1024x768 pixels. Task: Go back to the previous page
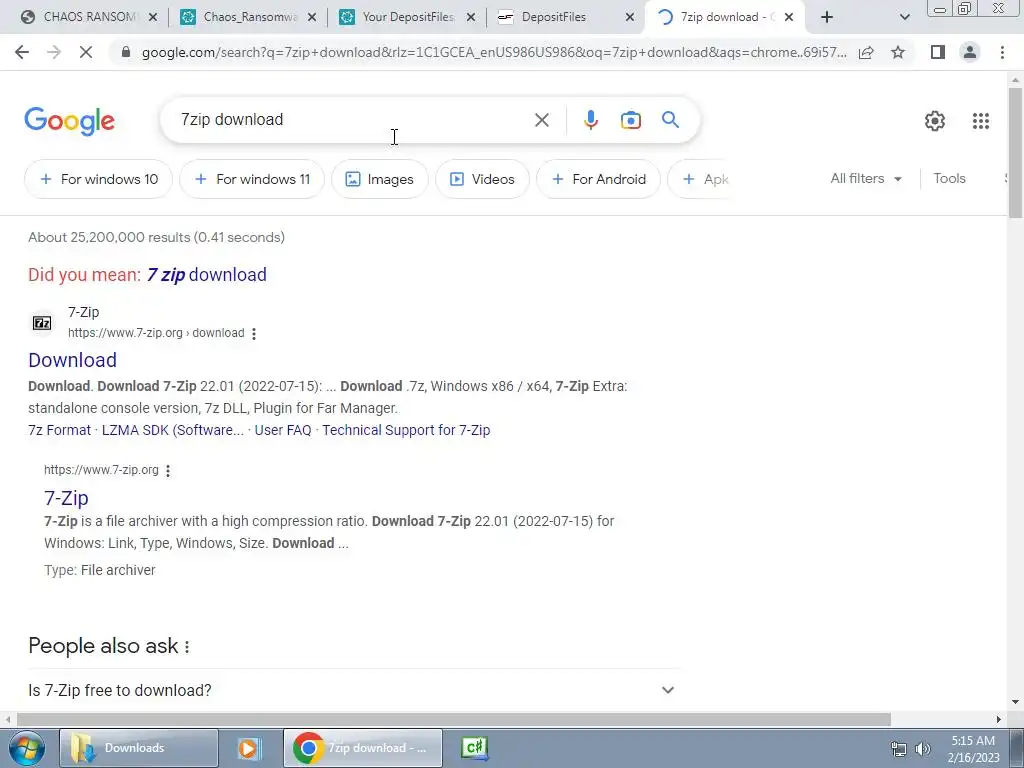[x=22, y=52]
